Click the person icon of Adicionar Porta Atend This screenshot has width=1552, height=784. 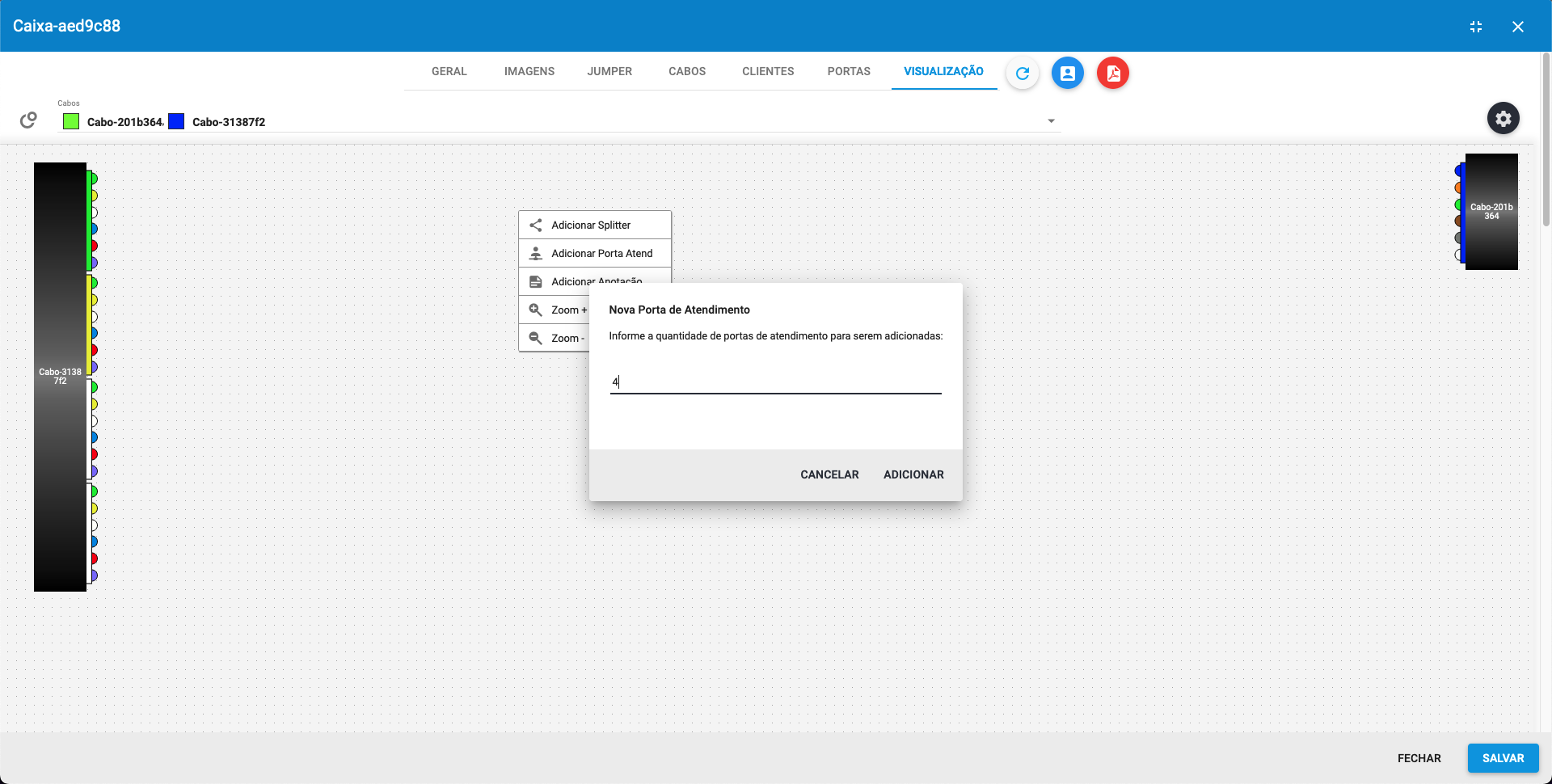535,254
